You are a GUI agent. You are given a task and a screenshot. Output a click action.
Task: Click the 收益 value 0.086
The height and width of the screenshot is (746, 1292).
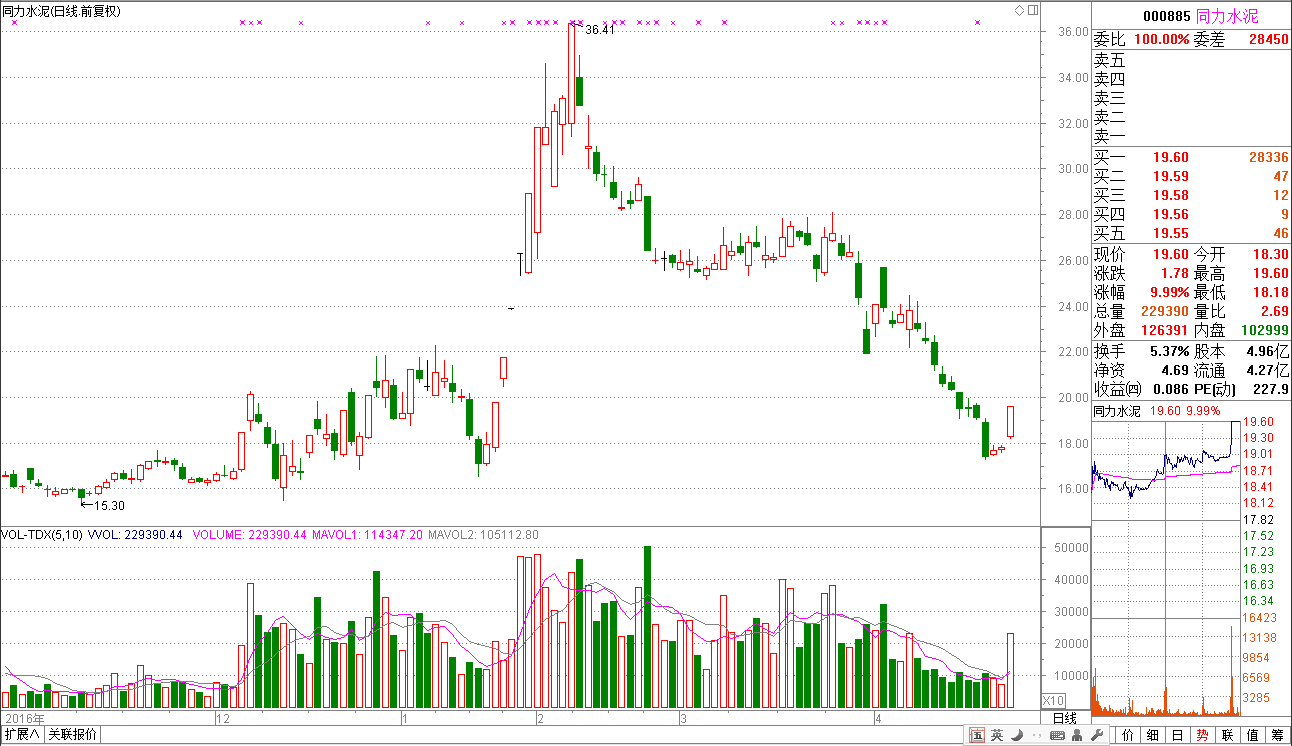(x=1171, y=389)
